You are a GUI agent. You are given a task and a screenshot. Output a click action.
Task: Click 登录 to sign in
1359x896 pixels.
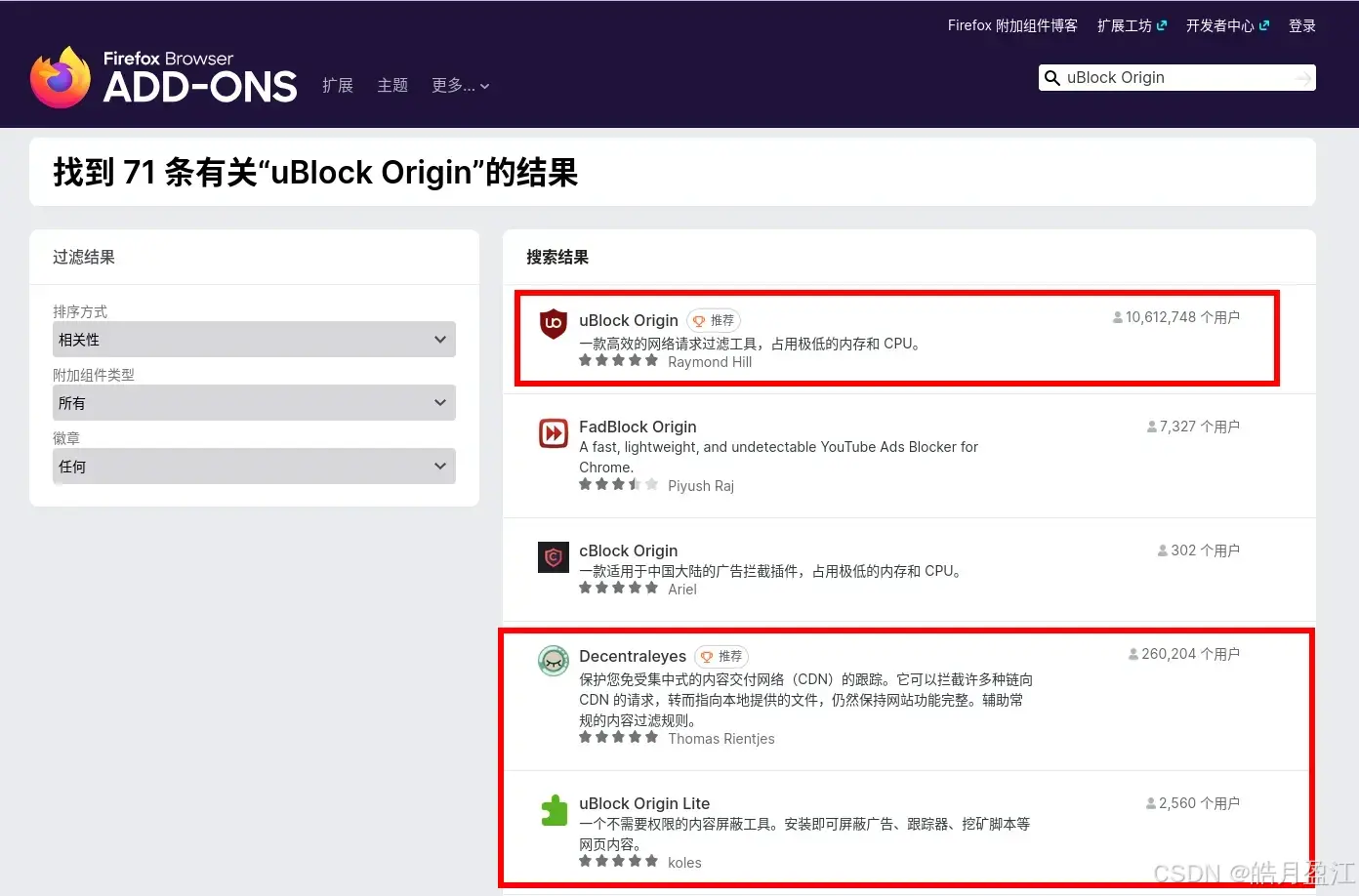[1302, 25]
